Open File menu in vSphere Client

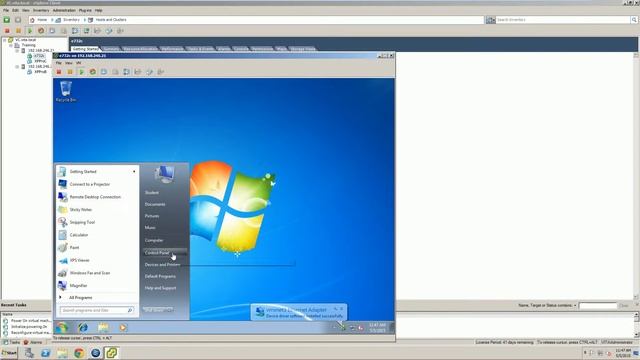[6, 10]
